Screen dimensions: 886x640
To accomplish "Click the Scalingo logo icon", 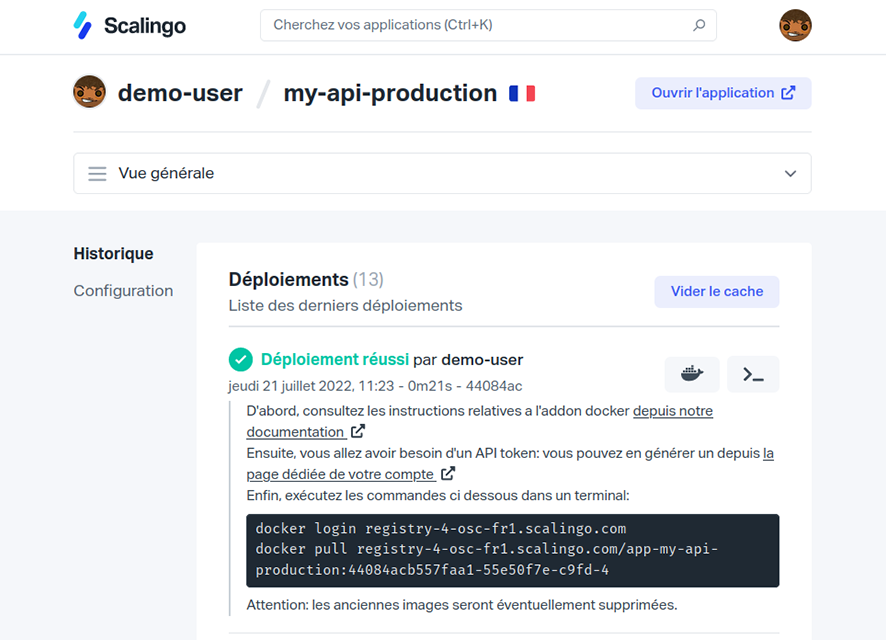I will [83, 26].
